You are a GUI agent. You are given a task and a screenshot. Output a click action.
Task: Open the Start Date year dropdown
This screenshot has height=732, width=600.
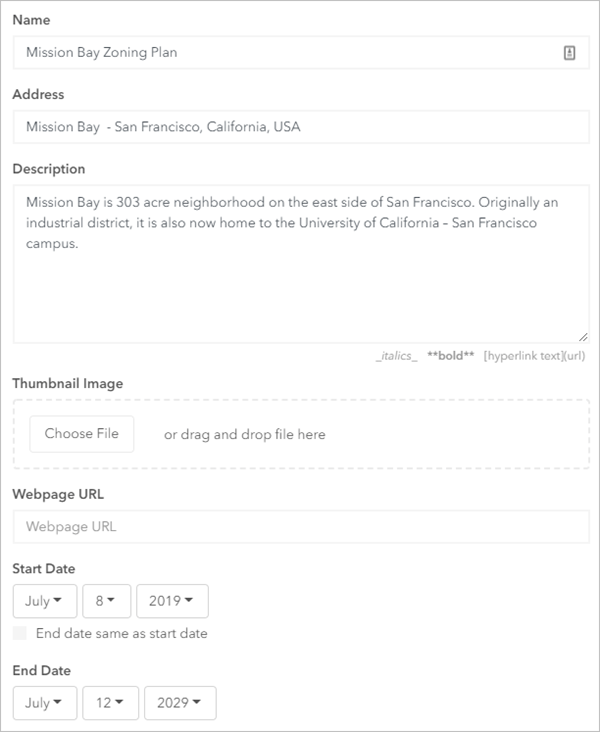click(x=171, y=601)
